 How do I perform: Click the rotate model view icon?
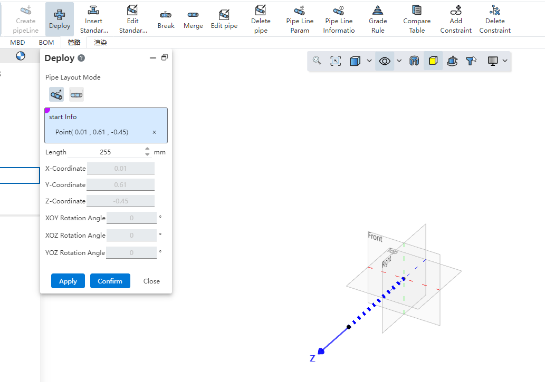pos(452,61)
